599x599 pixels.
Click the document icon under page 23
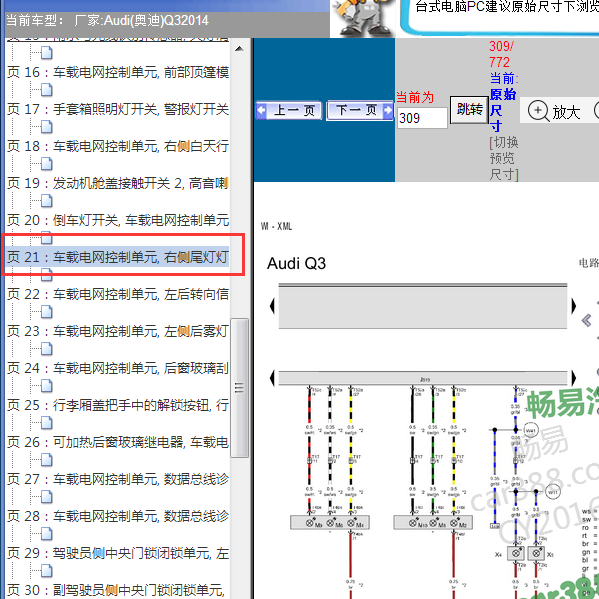tap(47, 349)
